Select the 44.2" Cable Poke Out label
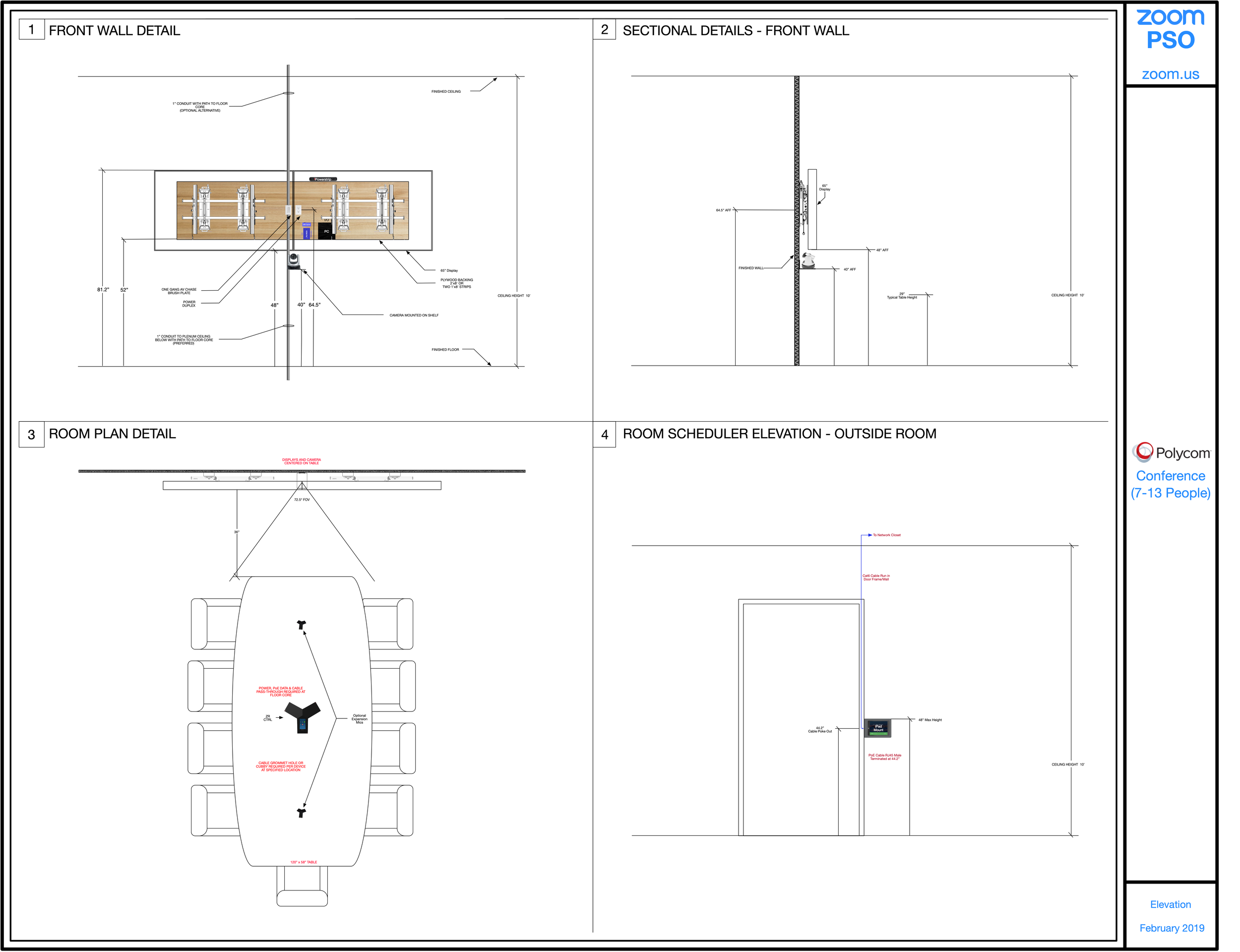The width and height of the screenshot is (1240, 952). pyautogui.click(x=820, y=729)
